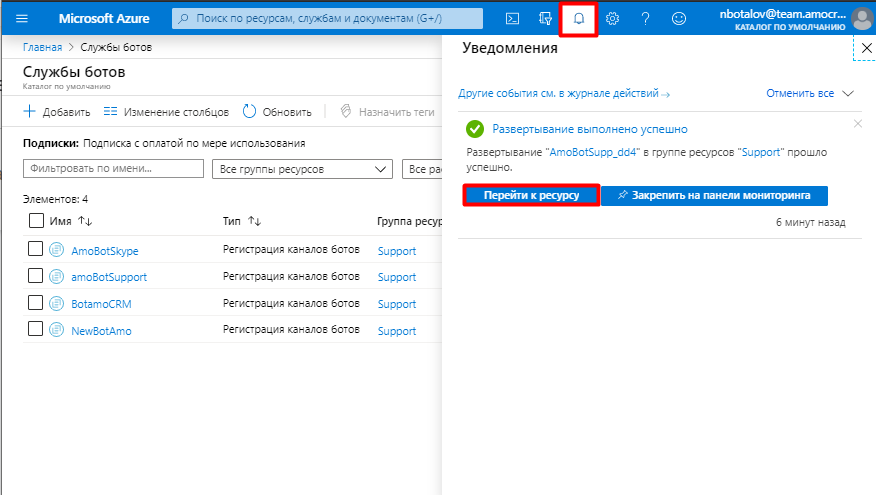This screenshot has height=495, width=876.
Task: Sort by Type column arrows
Action: [x=255, y=221]
